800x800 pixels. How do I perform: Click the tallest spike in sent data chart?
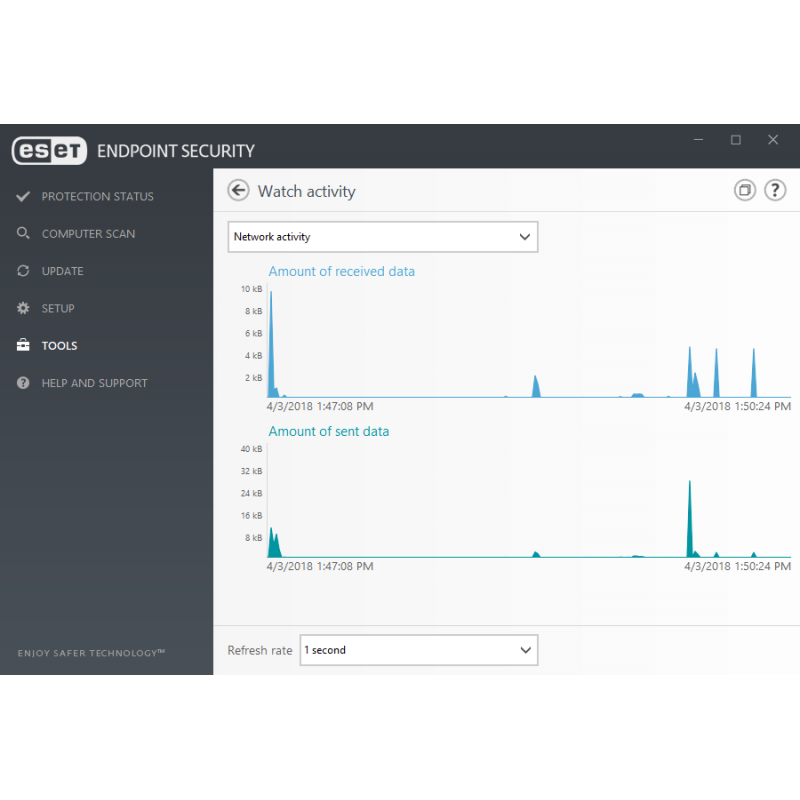pos(690,526)
